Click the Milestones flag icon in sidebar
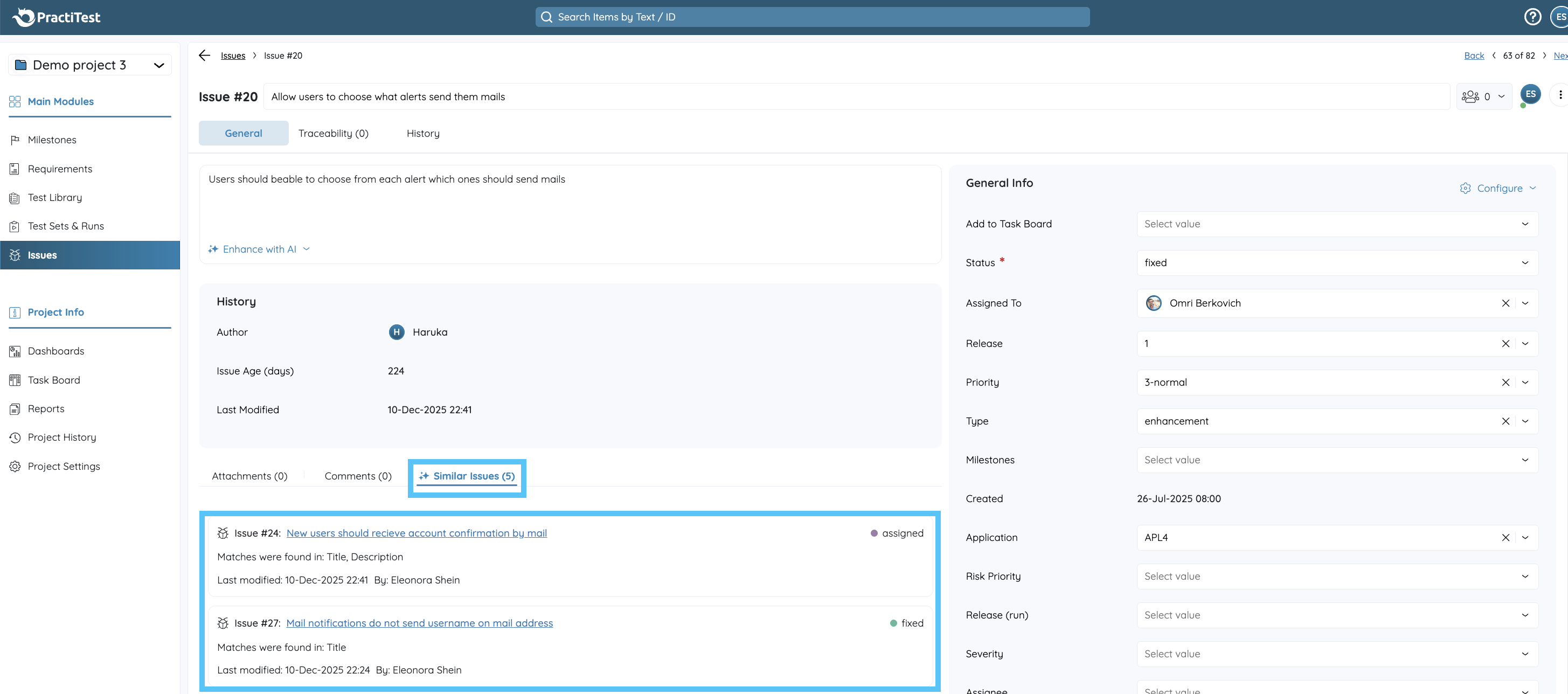The height and width of the screenshot is (694, 1568). tap(15, 140)
